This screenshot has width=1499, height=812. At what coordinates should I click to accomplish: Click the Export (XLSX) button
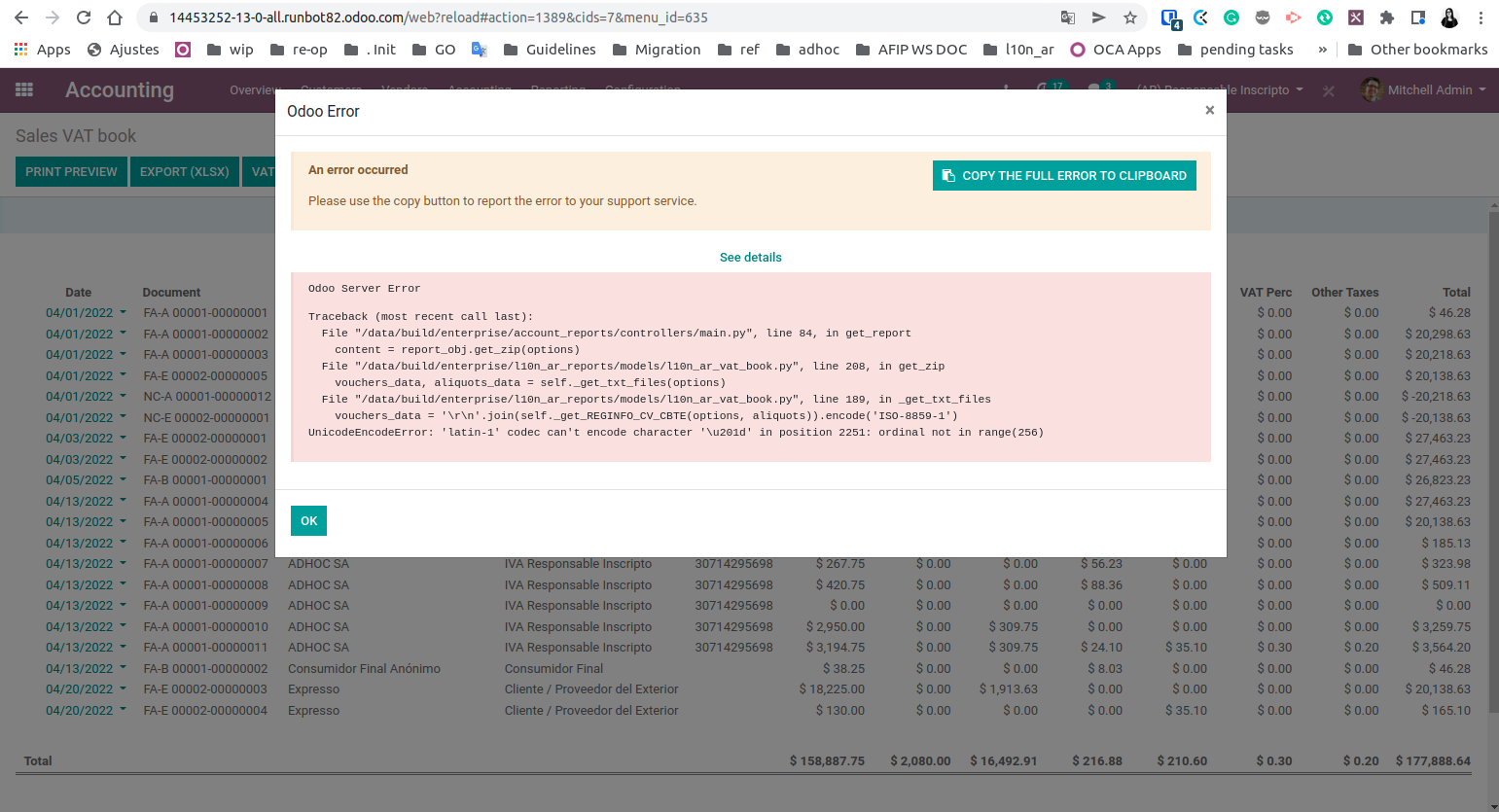[x=185, y=171]
